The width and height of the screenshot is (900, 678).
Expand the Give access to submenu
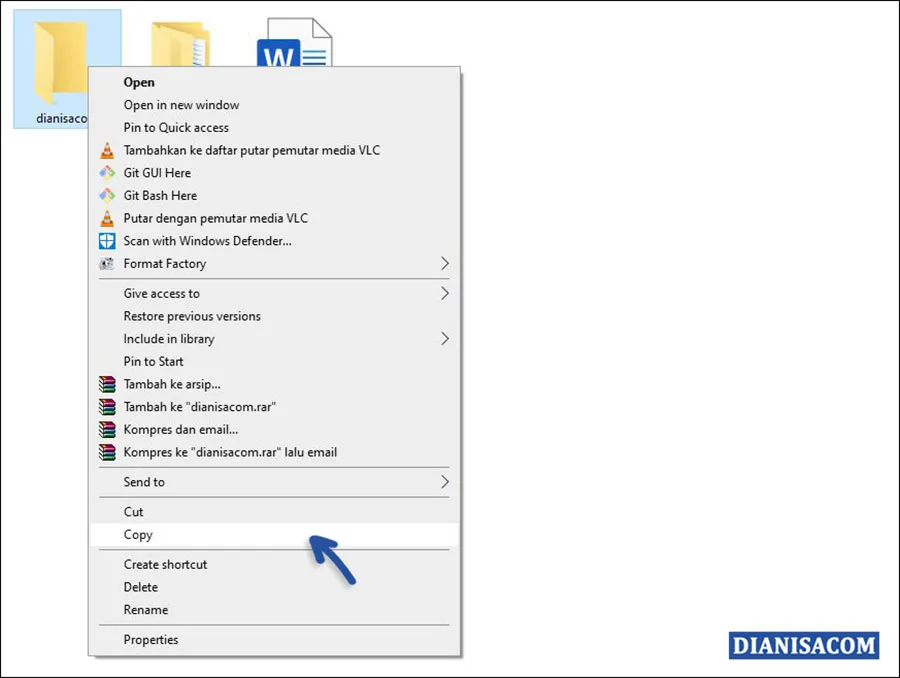(446, 293)
